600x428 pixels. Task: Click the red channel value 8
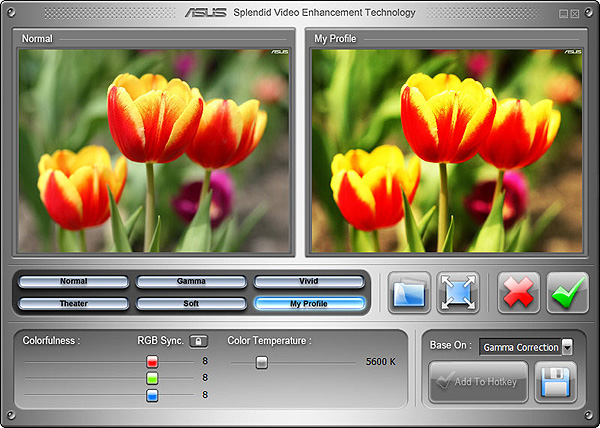(x=205, y=361)
